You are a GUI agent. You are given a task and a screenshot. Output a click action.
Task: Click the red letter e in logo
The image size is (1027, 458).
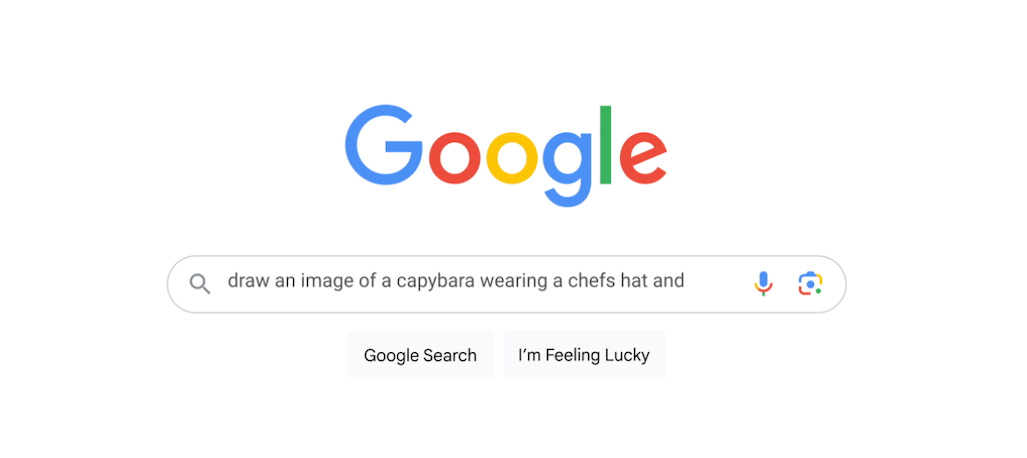643,158
